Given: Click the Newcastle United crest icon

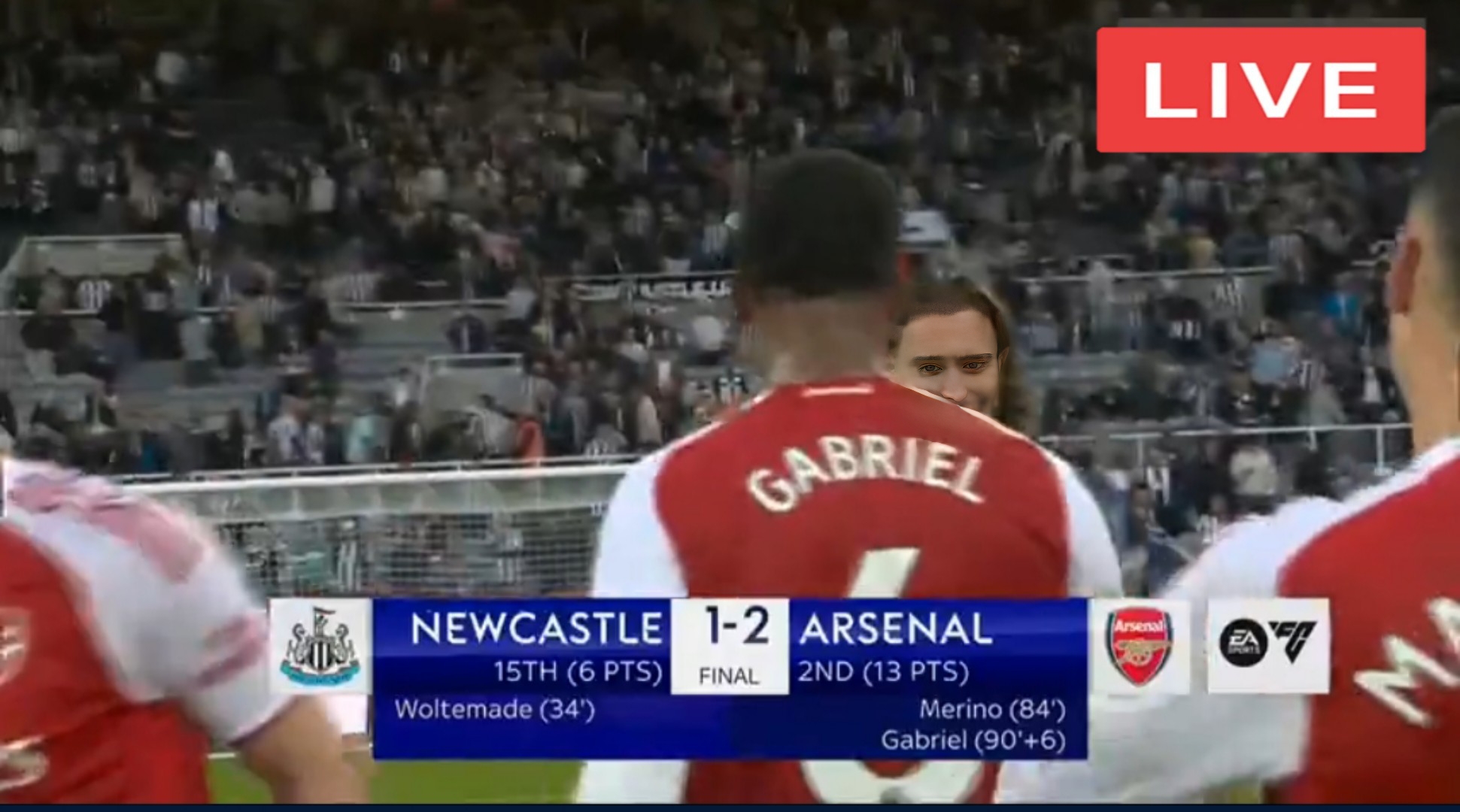Looking at the screenshot, I should tap(320, 647).
